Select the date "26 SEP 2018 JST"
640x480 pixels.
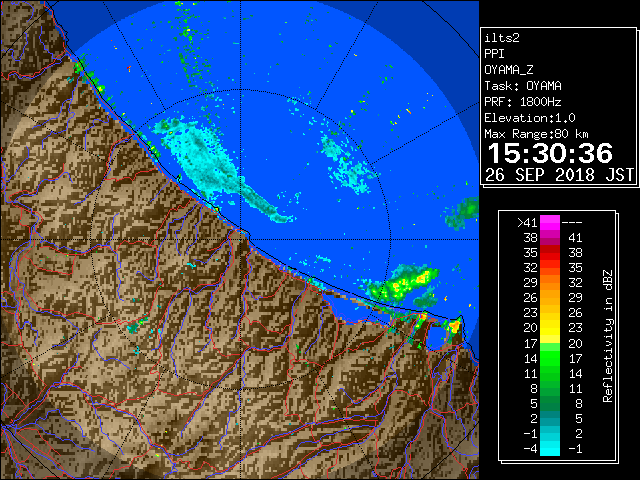[x=559, y=175]
